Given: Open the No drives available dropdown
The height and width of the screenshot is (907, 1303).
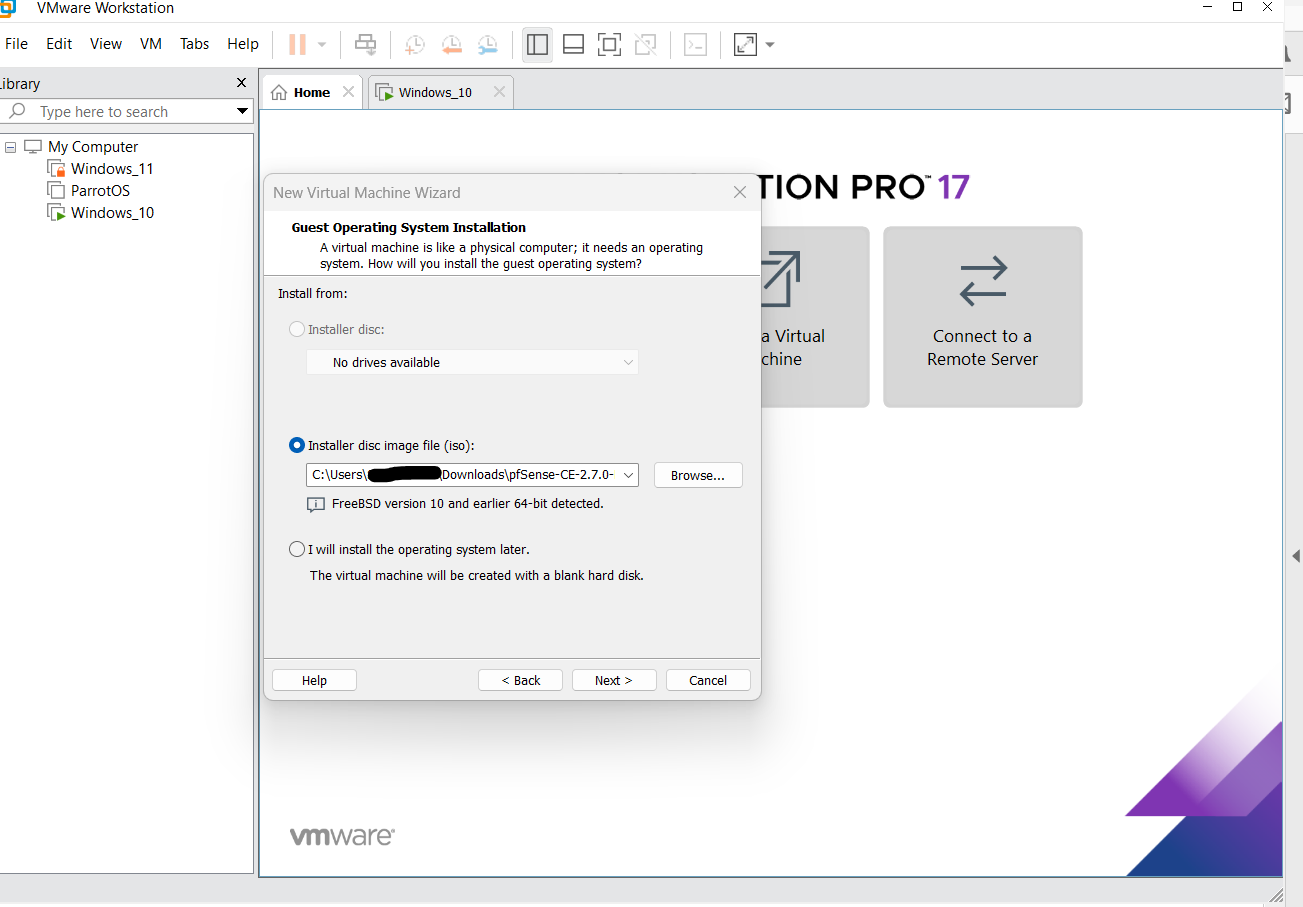Looking at the screenshot, I should tap(472, 362).
